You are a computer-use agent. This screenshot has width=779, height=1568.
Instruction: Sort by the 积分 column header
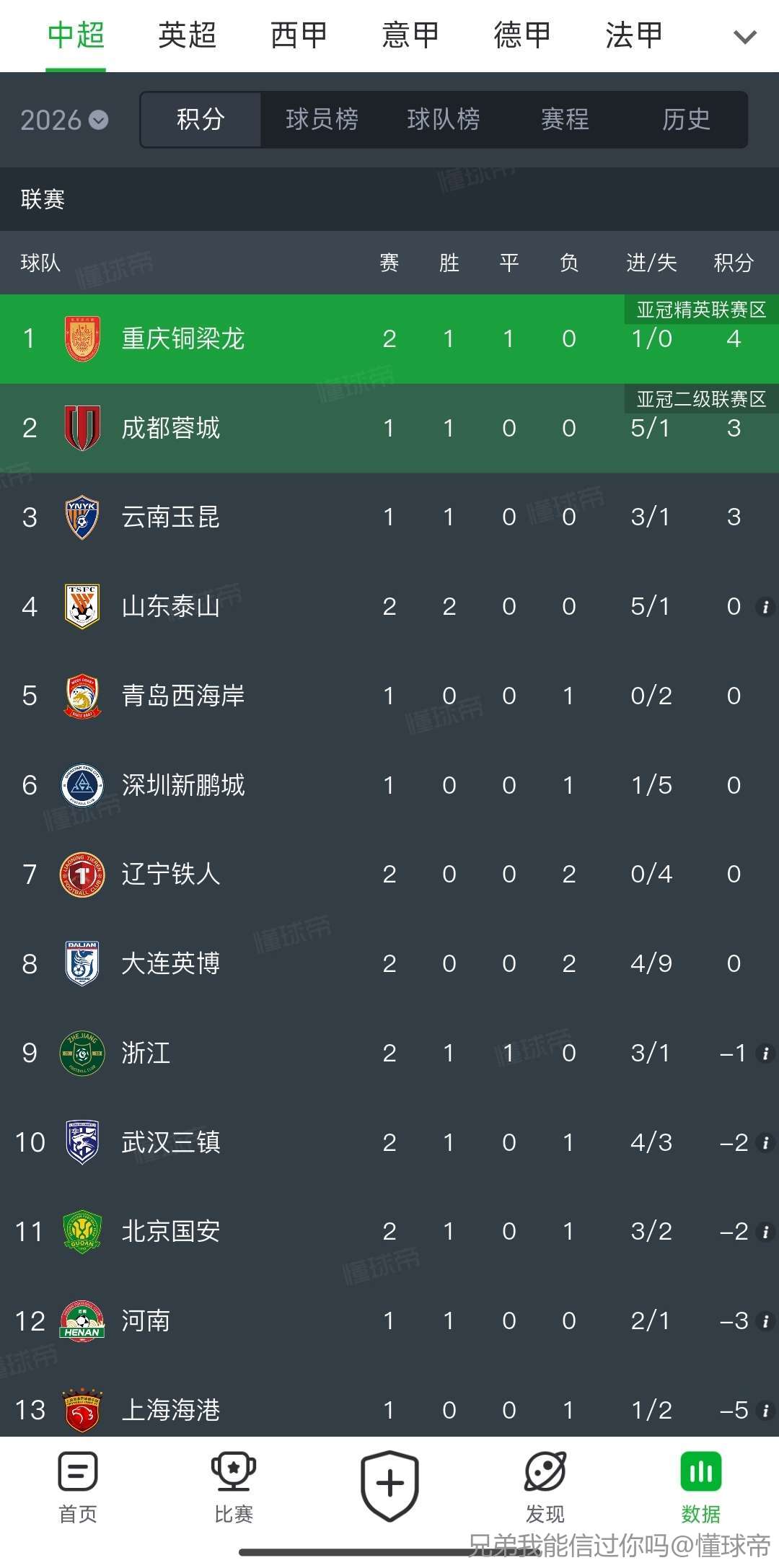pos(734,263)
